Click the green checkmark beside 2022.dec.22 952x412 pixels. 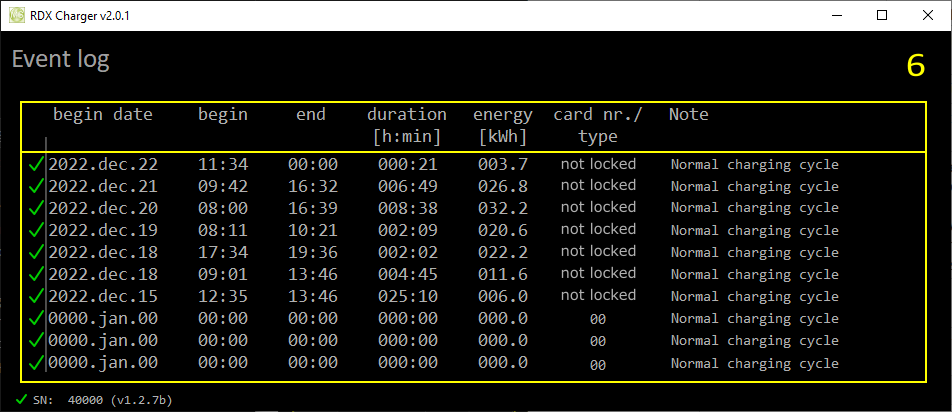point(36,164)
